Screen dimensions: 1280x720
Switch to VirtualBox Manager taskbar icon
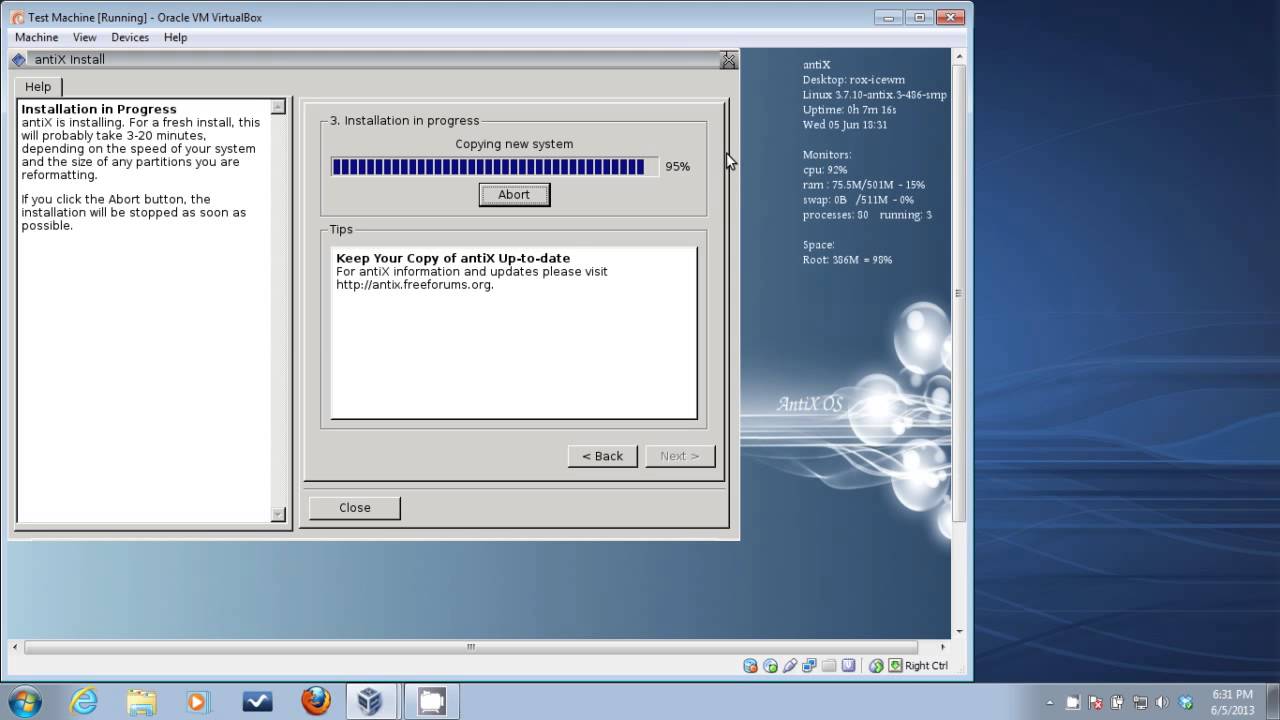372,701
